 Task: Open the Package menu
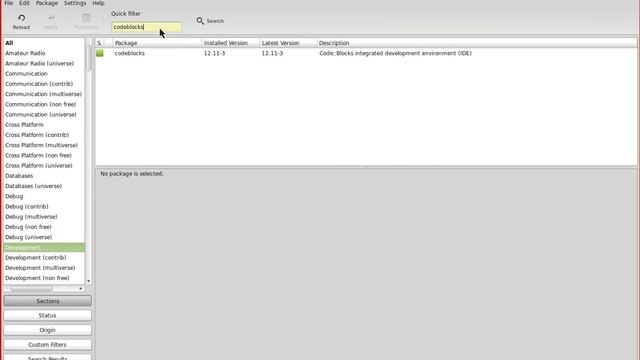[47, 3]
